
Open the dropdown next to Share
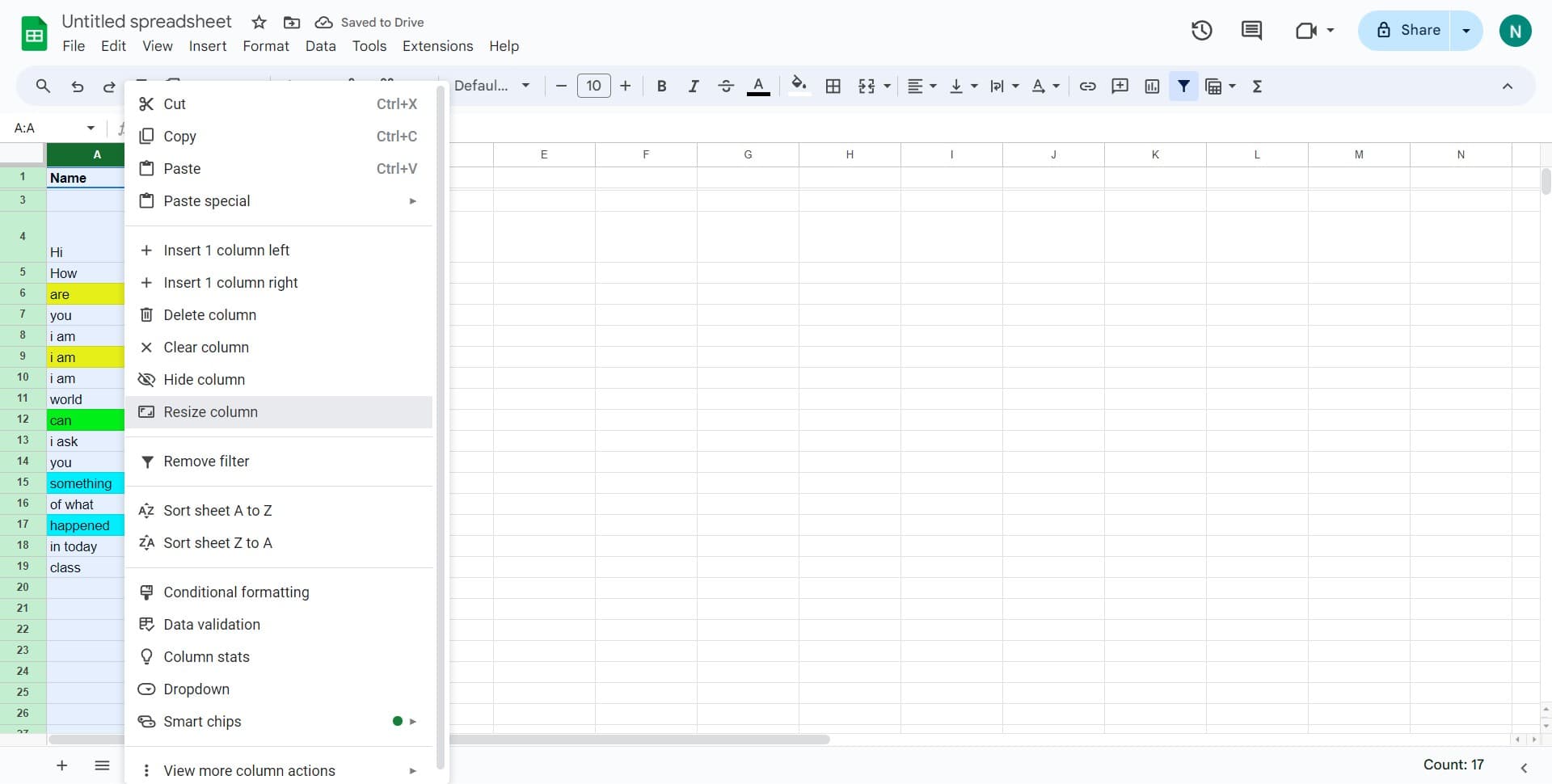pos(1466,30)
